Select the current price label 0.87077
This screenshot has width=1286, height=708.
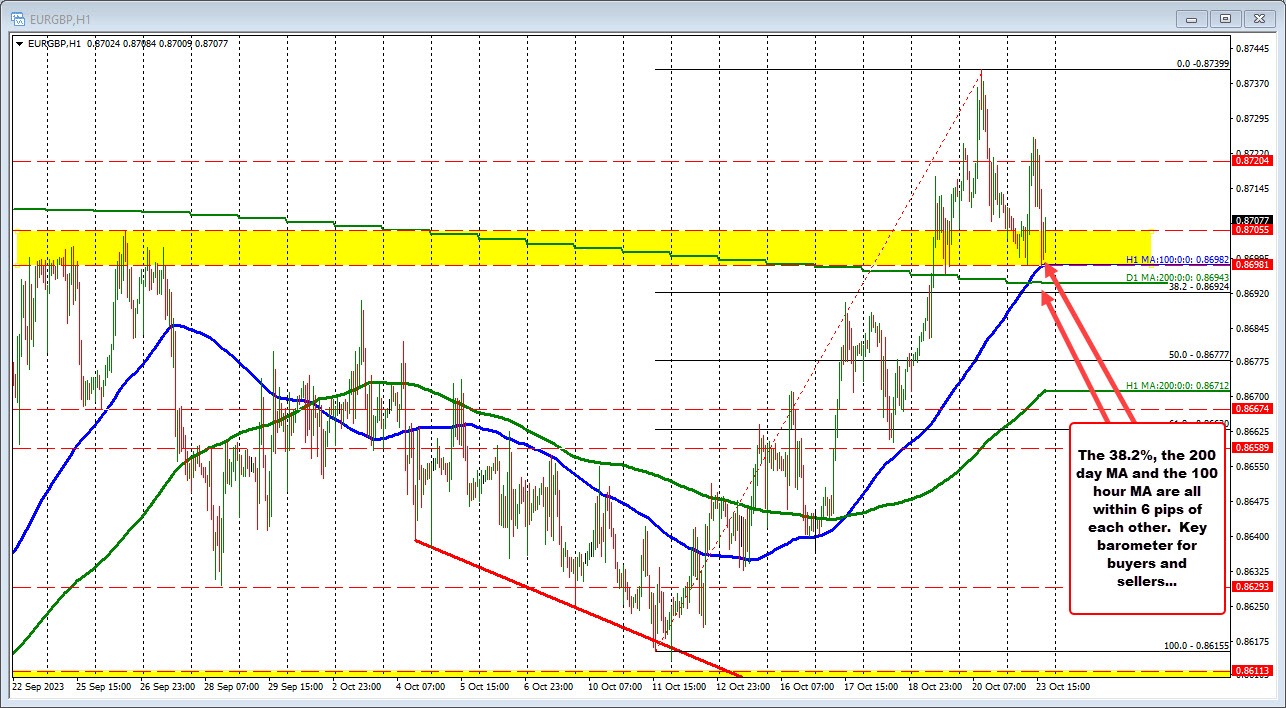click(x=1253, y=221)
